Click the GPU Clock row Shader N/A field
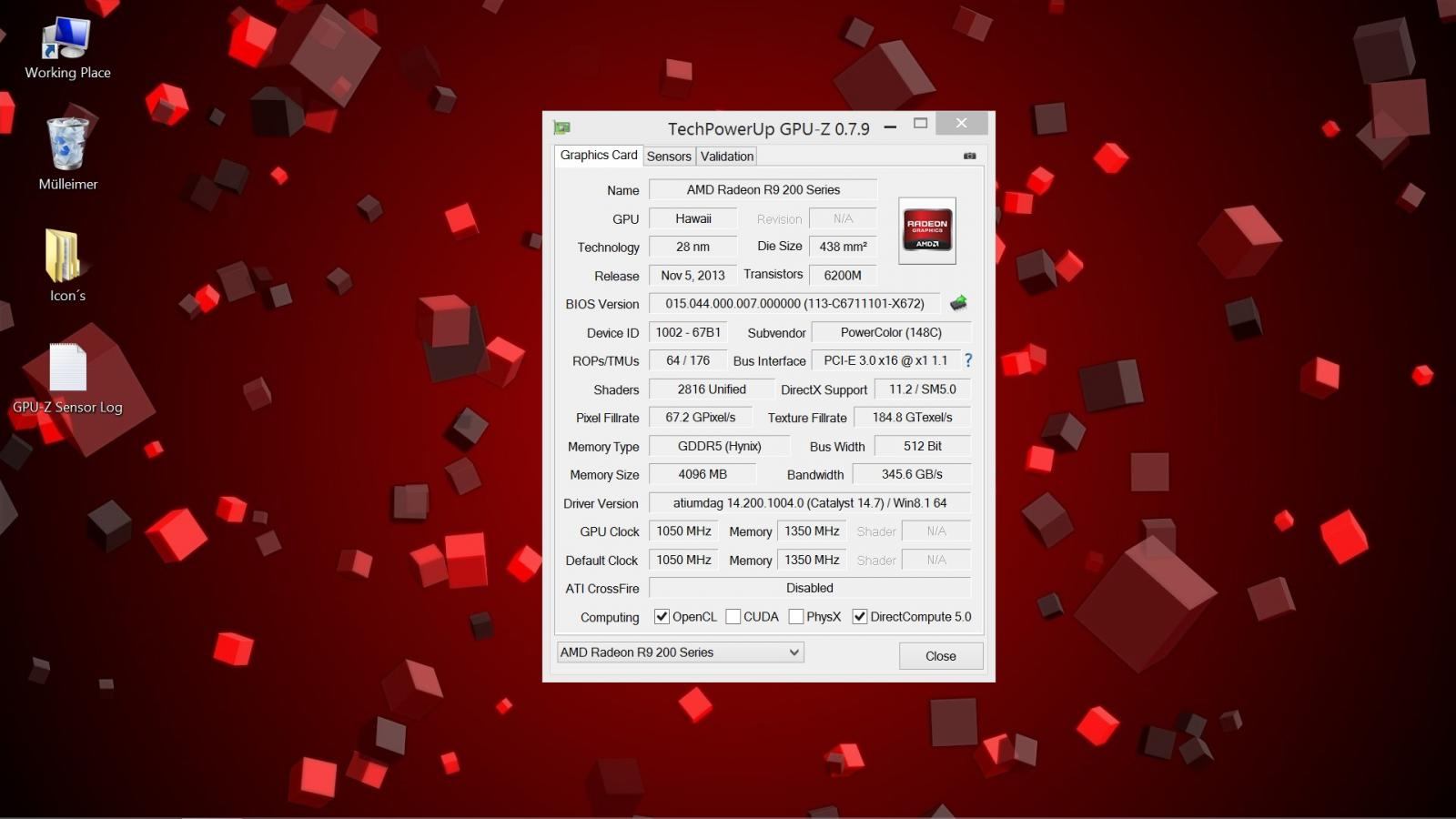The height and width of the screenshot is (819, 1456). pos(935,531)
